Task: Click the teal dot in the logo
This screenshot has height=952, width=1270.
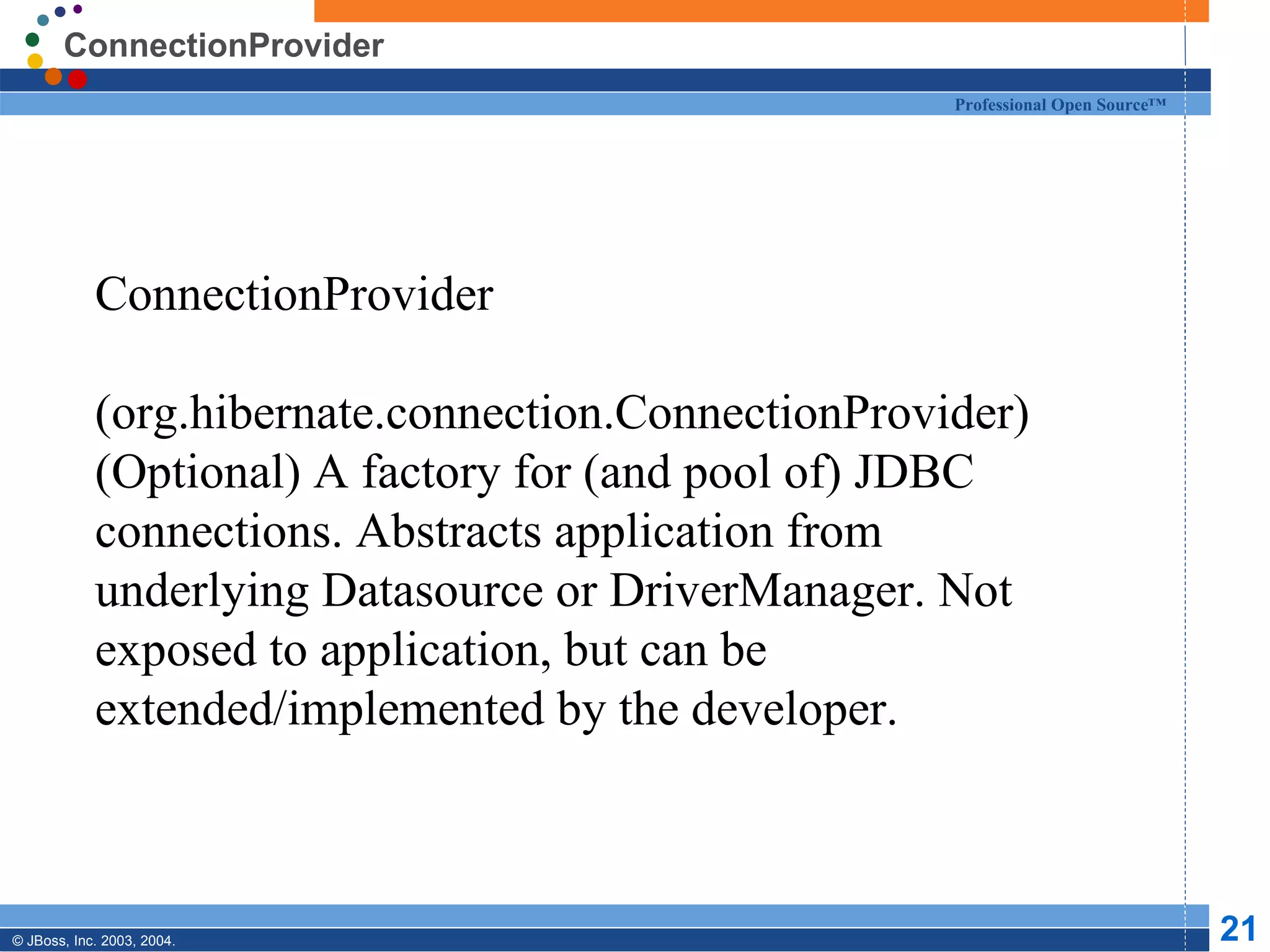Action: (43, 20)
